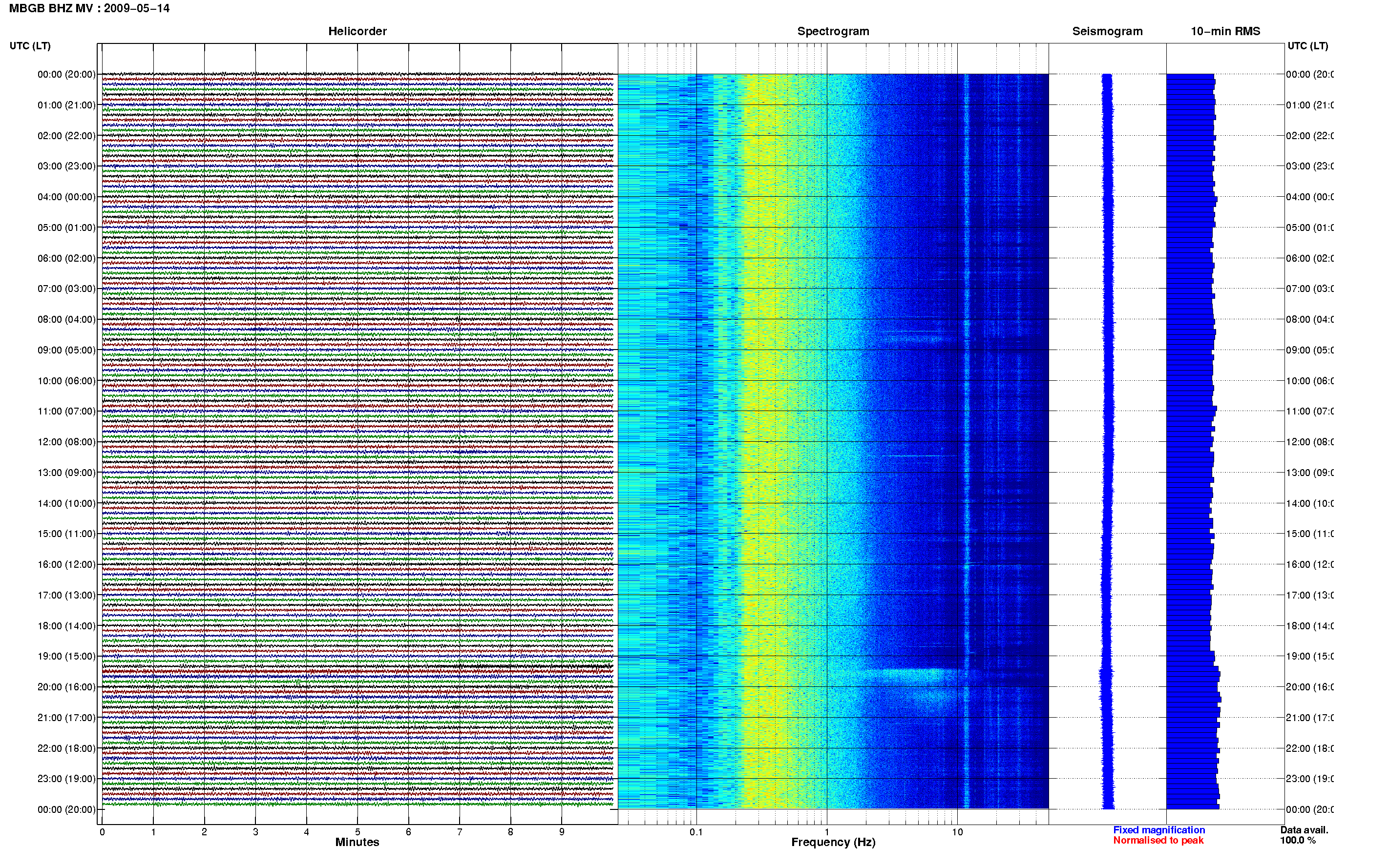This screenshot has width=1389, height=868.
Task: Click the left 05:00 (01:00) time label
Action: 66,227
